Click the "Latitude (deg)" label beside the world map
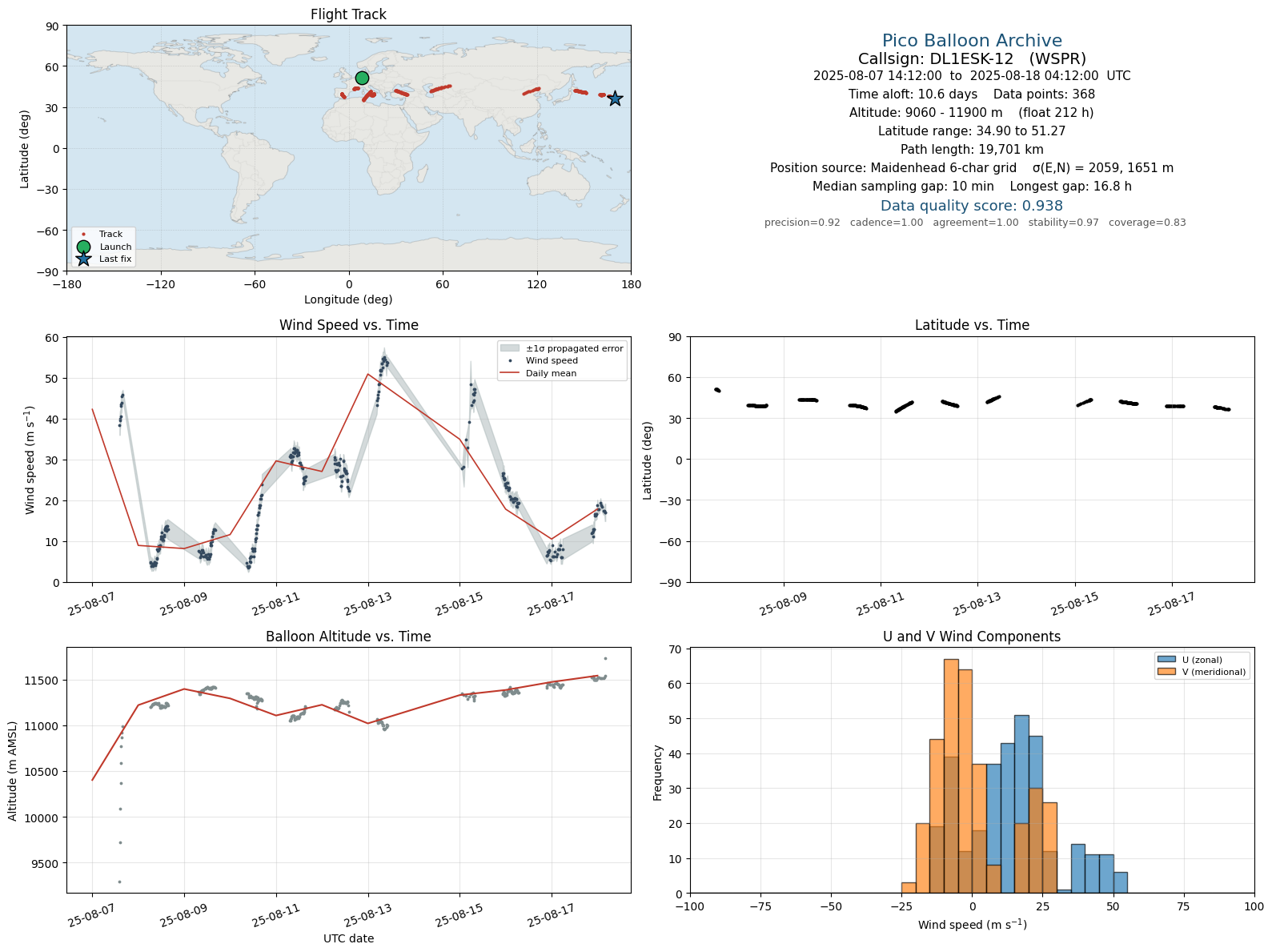Viewport: 1272px width, 952px height. click(25, 149)
